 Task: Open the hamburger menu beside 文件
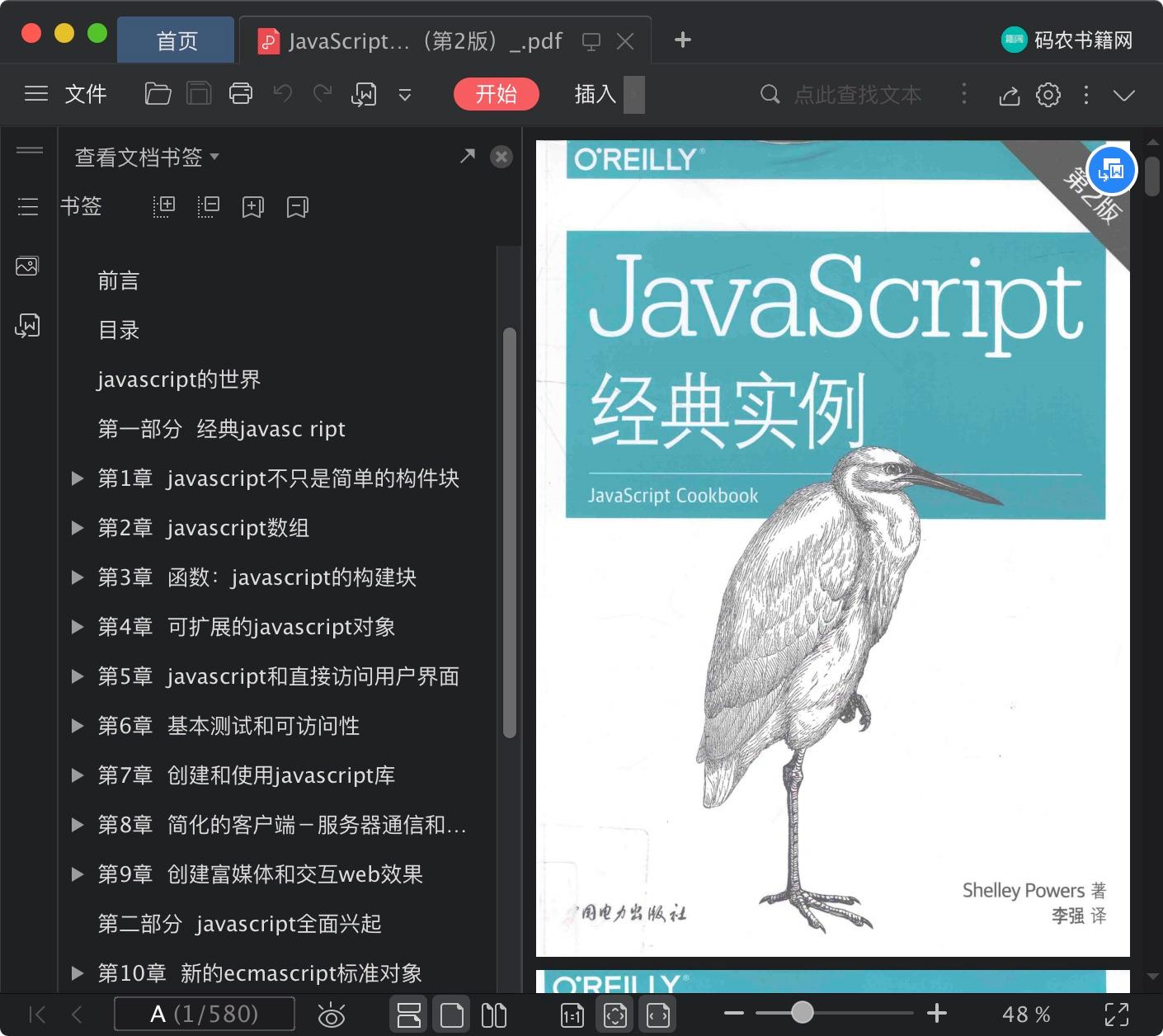tap(36, 94)
